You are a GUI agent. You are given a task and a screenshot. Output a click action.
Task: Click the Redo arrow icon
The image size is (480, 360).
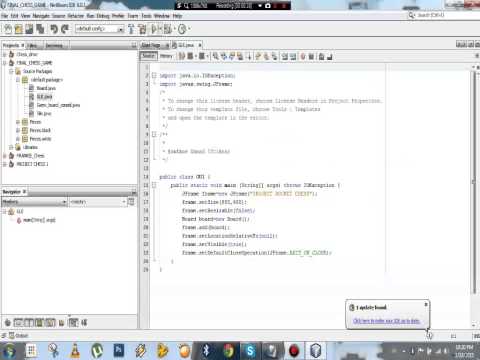point(65,29)
